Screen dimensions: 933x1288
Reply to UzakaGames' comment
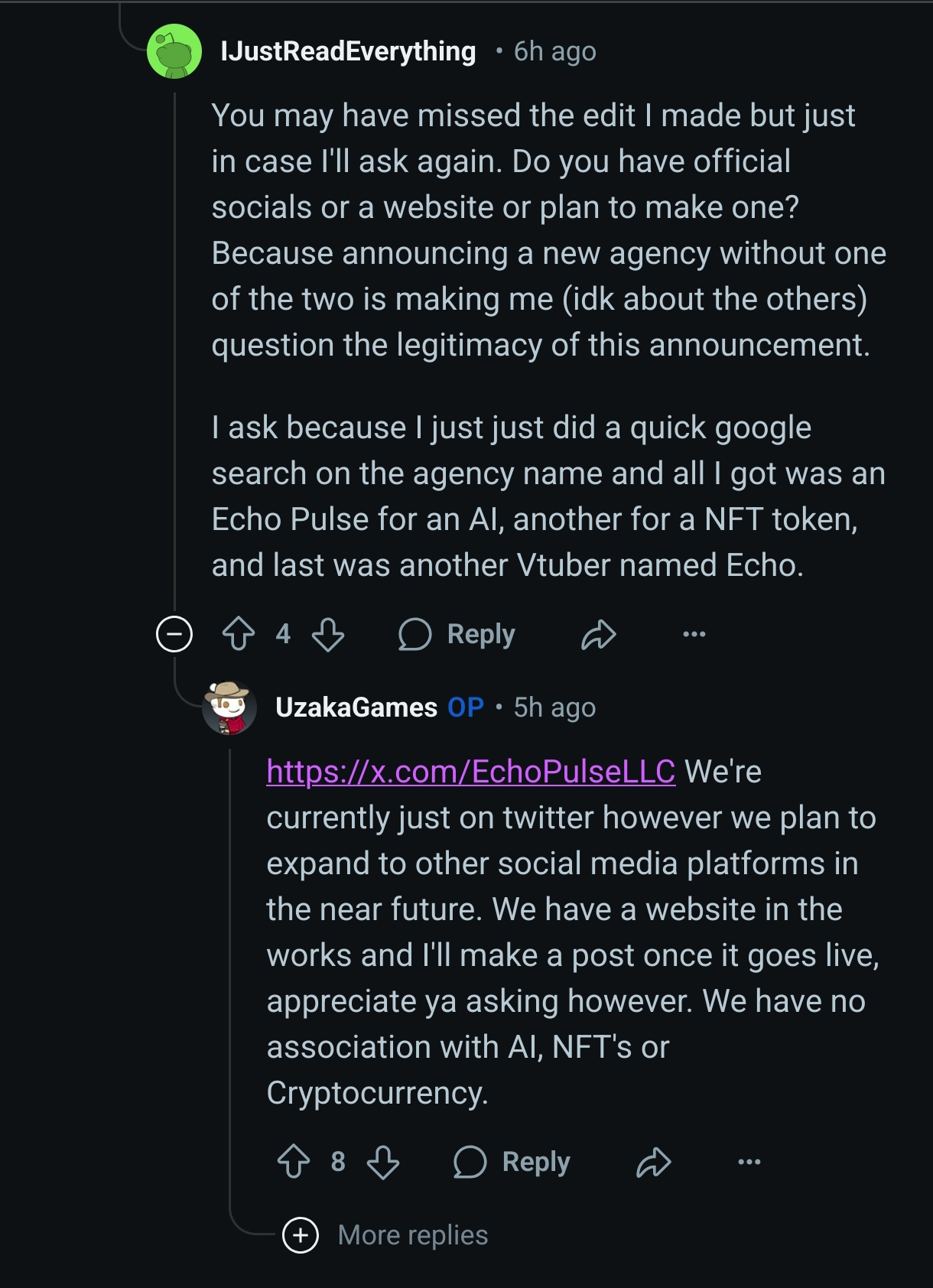[x=512, y=1162]
